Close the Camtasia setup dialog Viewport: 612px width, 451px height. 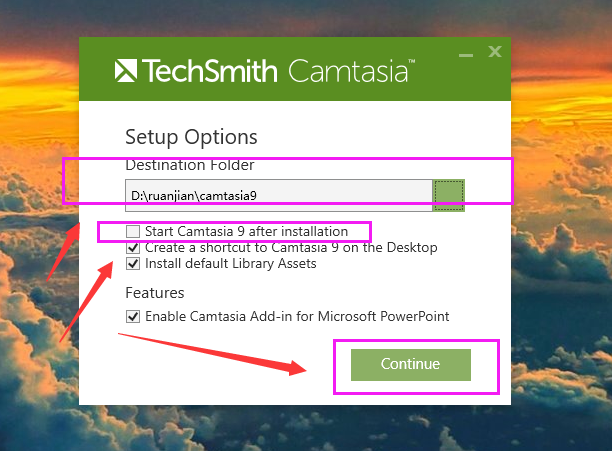click(495, 51)
